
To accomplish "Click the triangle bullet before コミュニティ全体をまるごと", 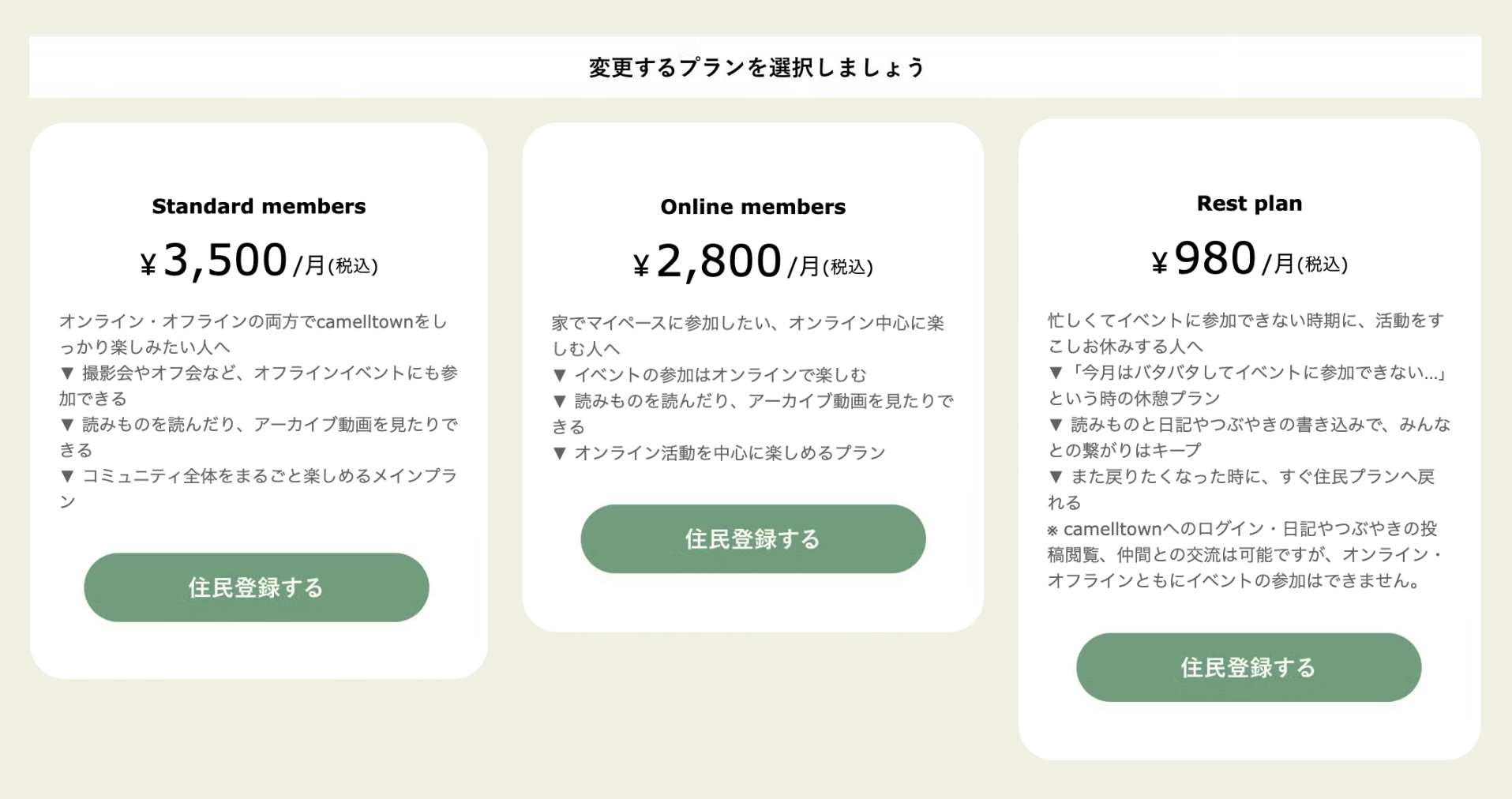I will click(x=67, y=476).
